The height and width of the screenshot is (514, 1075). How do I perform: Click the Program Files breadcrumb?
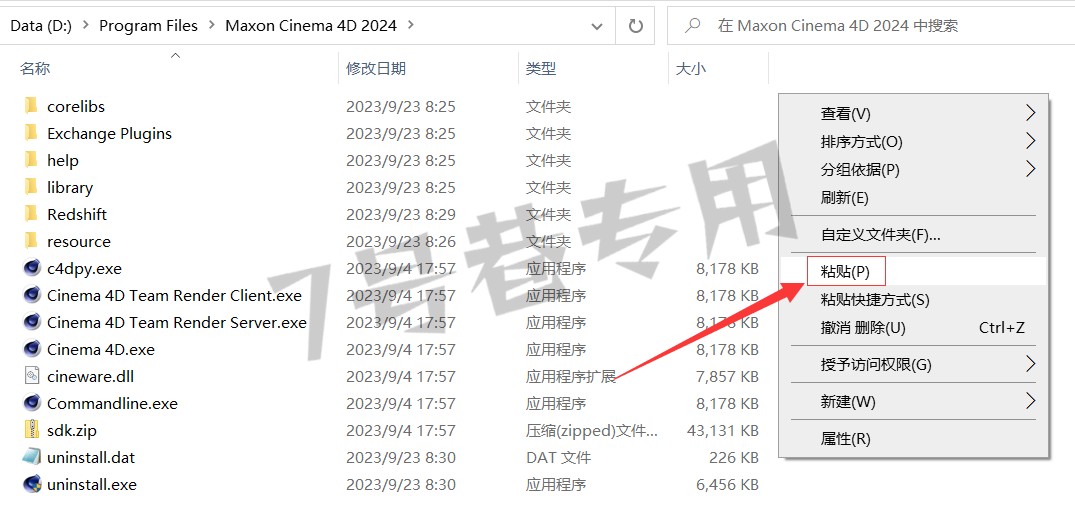coord(148,26)
